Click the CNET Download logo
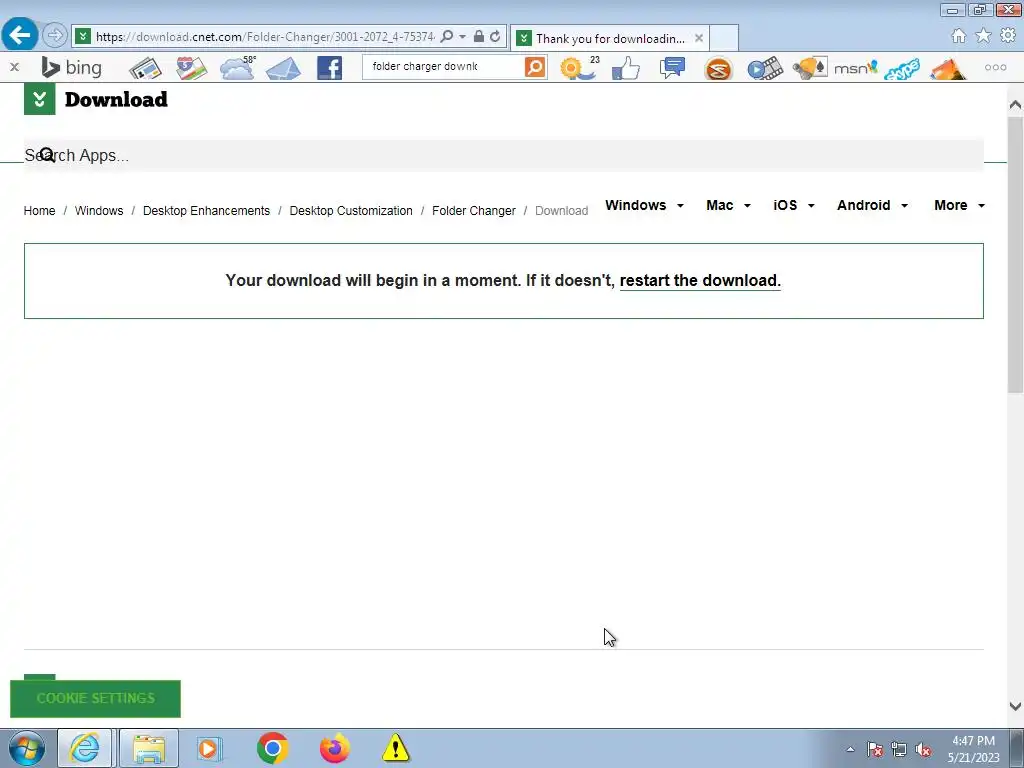Viewport: 1024px width, 768px height. point(96,99)
